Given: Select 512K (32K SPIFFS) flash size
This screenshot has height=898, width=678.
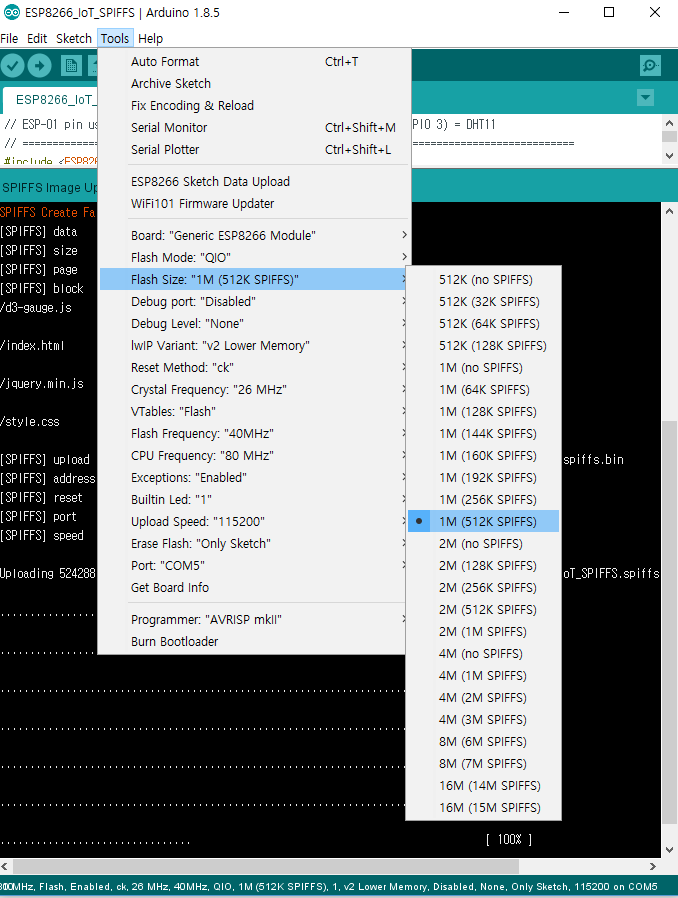Looking at the screenshot, I should click(x=483, y=302).
